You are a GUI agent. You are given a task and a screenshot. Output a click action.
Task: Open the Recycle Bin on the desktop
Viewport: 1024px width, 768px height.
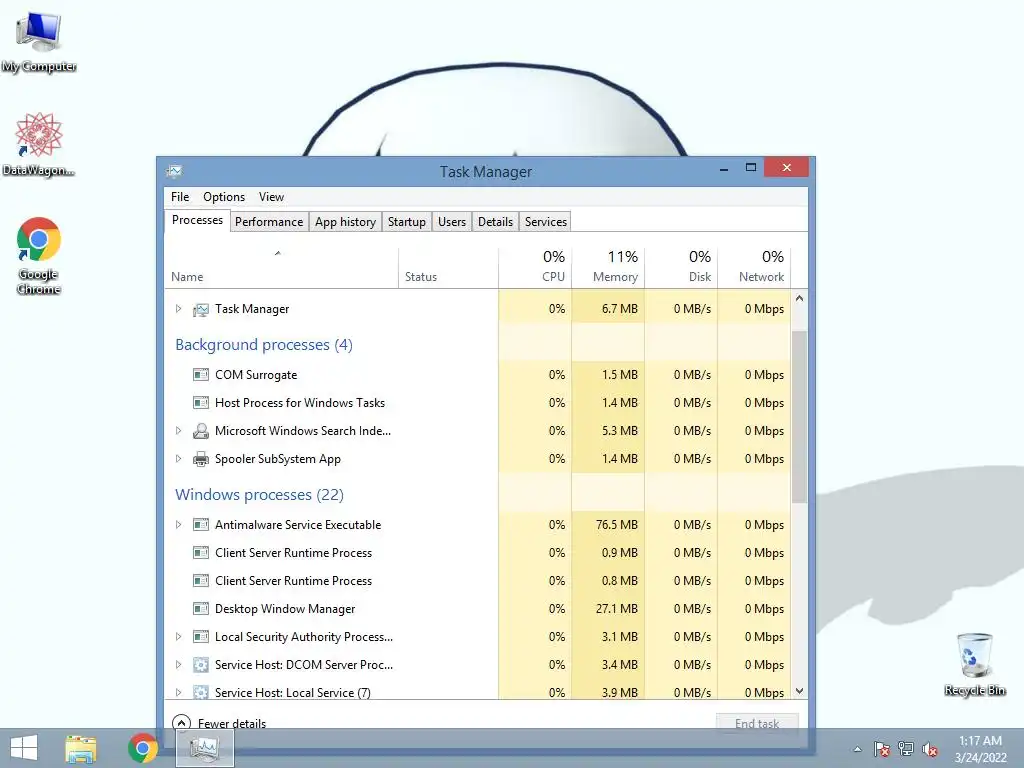[974, 664]
